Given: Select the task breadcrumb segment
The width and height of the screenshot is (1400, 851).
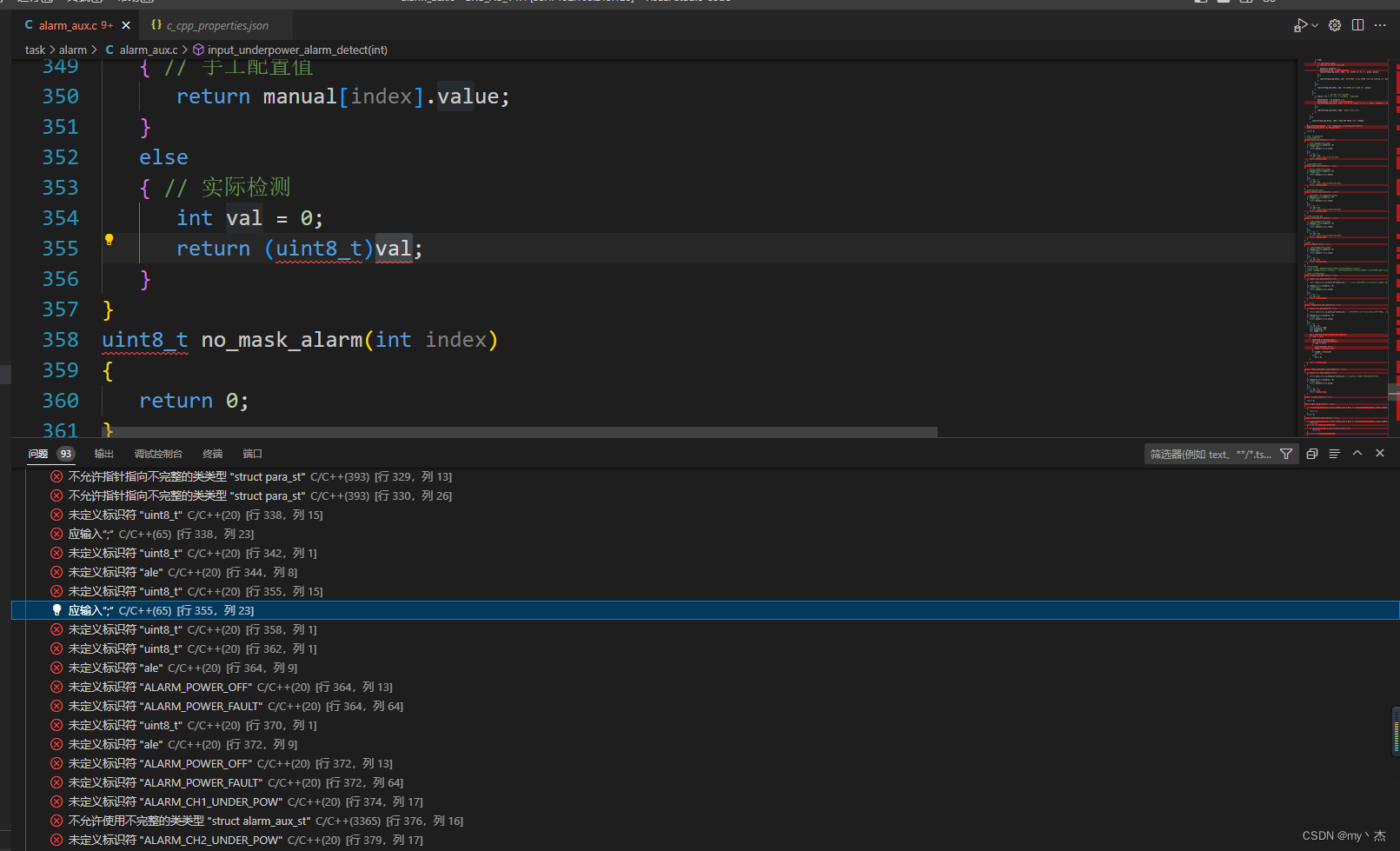Looking at the screenshot, I should [x=35, y=50].
